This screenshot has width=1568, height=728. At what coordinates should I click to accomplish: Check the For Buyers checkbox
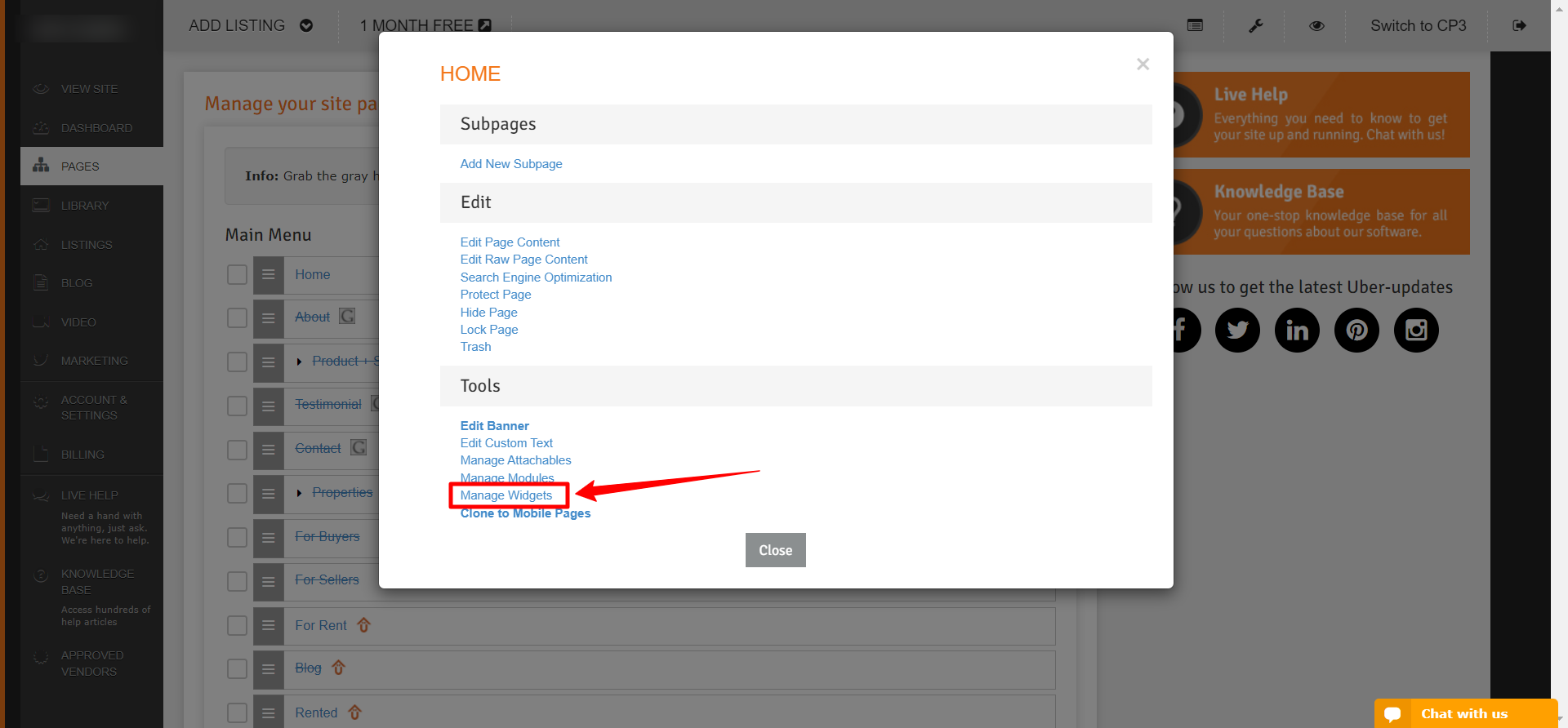pyautogui.click(x=237, y=537)
